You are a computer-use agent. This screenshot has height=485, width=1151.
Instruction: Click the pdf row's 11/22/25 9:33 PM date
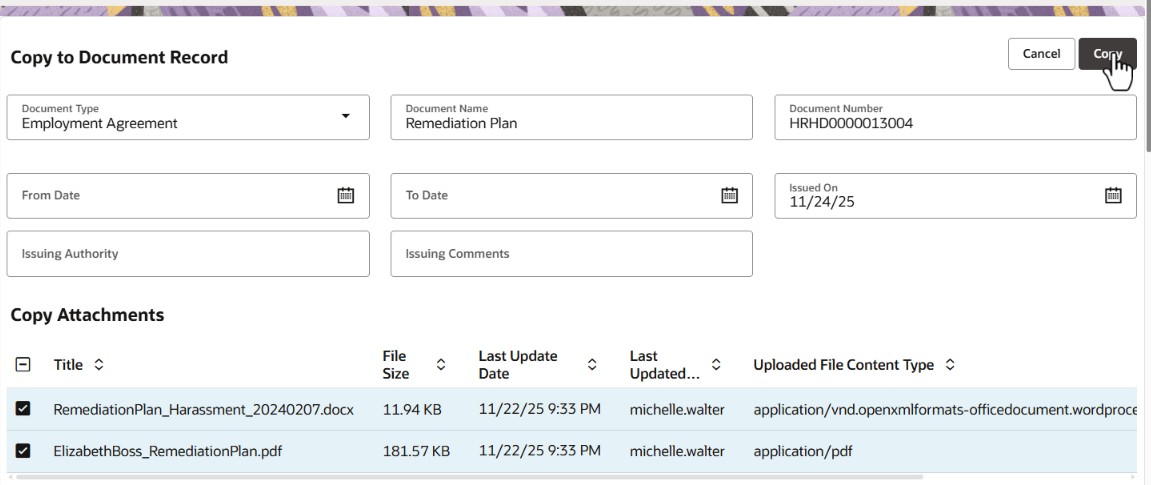pyautogui.click(x=540, y=451)
